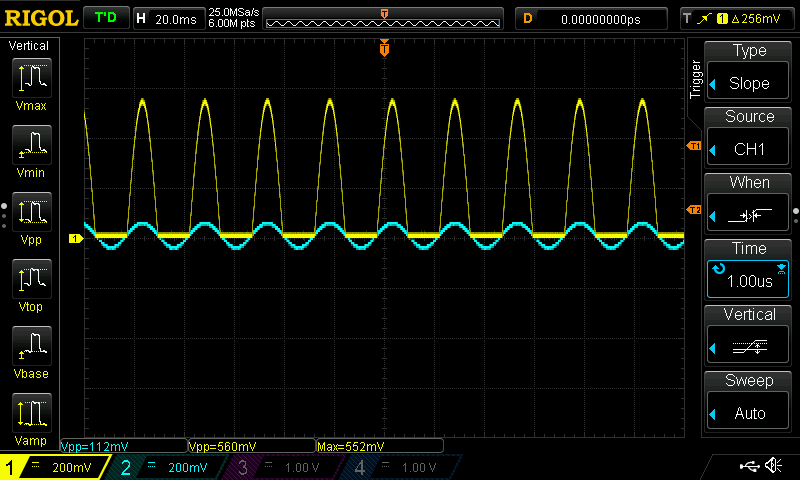Click the T'D trigger status indicator
Screen dimensions: 800x480
pyautogui.click(x=106, y=18)
